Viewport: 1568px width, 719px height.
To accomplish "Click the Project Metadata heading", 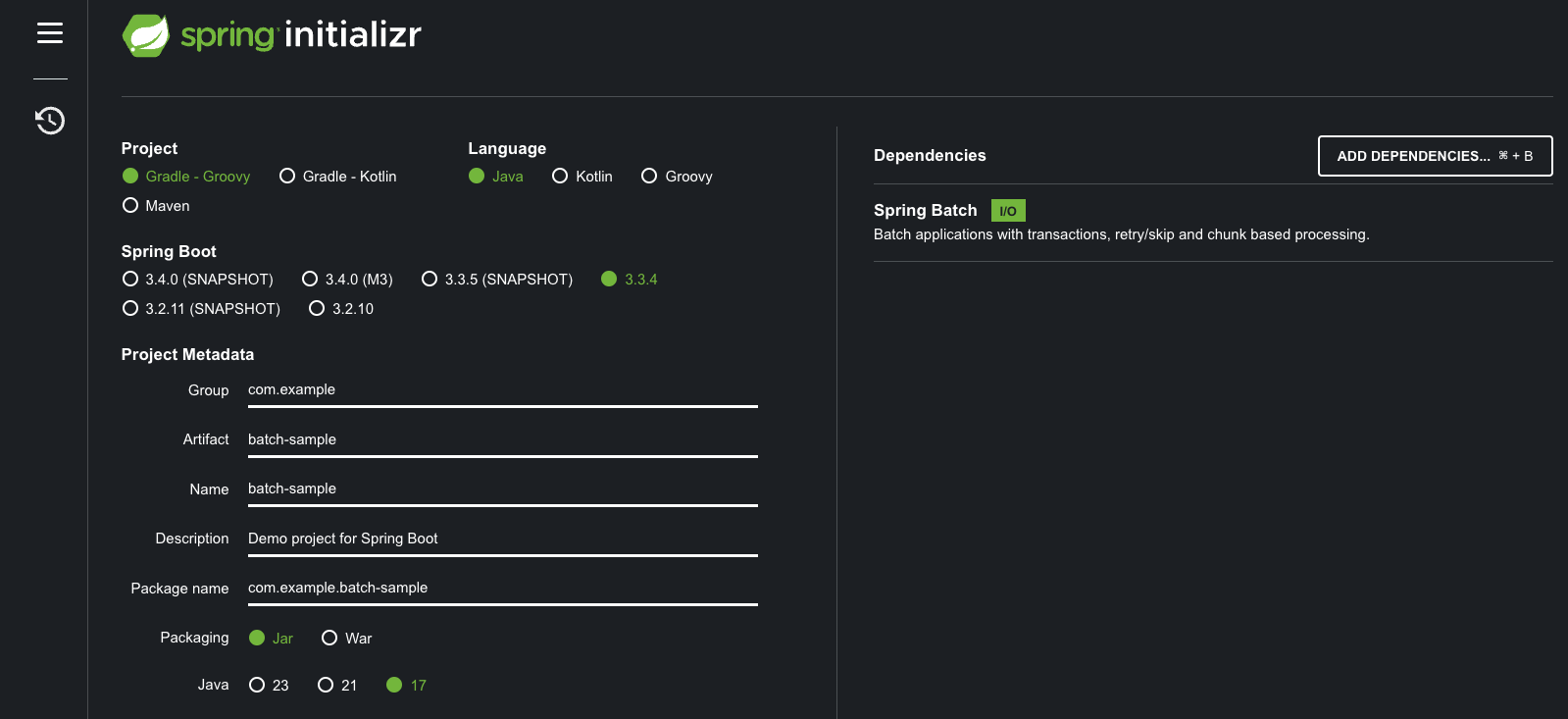I will 187,355.
